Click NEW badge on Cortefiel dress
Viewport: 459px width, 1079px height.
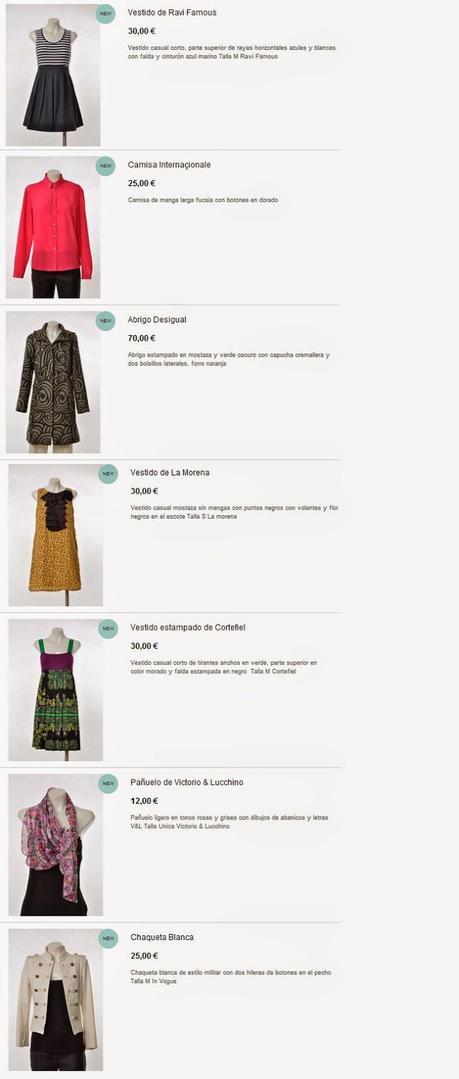click(x=108, y=628)
